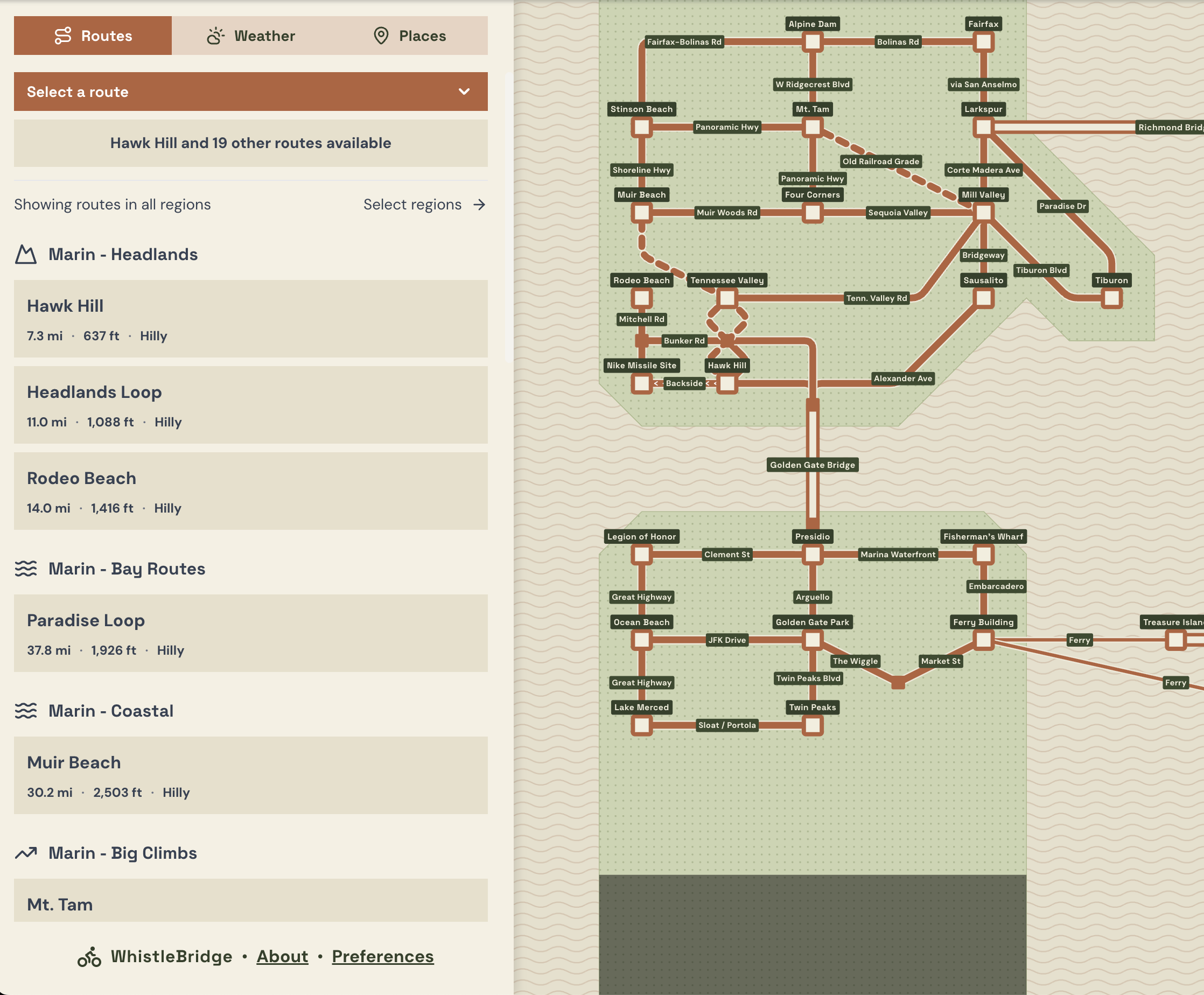Viewport: 1204px width, 995px height.
Task: Click the JFK Drive segment label
Action: pos(727,640)
